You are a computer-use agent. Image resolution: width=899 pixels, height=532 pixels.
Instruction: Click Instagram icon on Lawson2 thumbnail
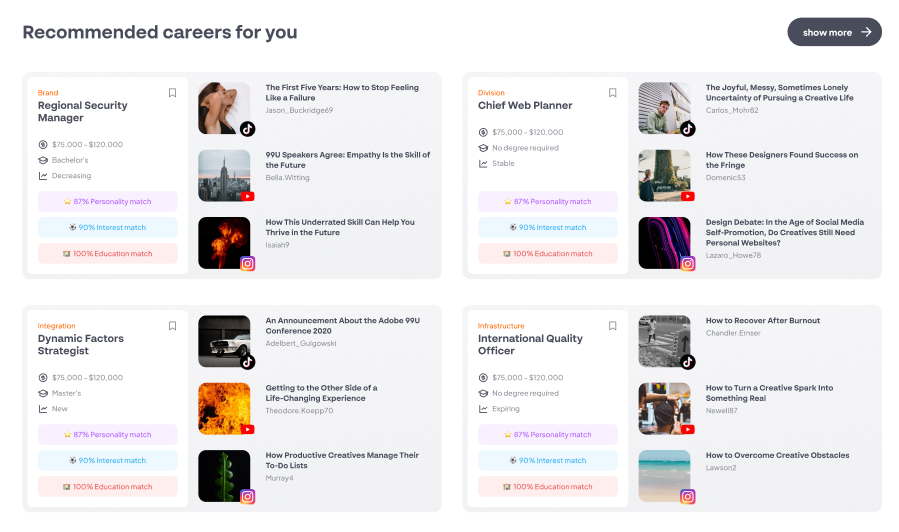point(687,497)
